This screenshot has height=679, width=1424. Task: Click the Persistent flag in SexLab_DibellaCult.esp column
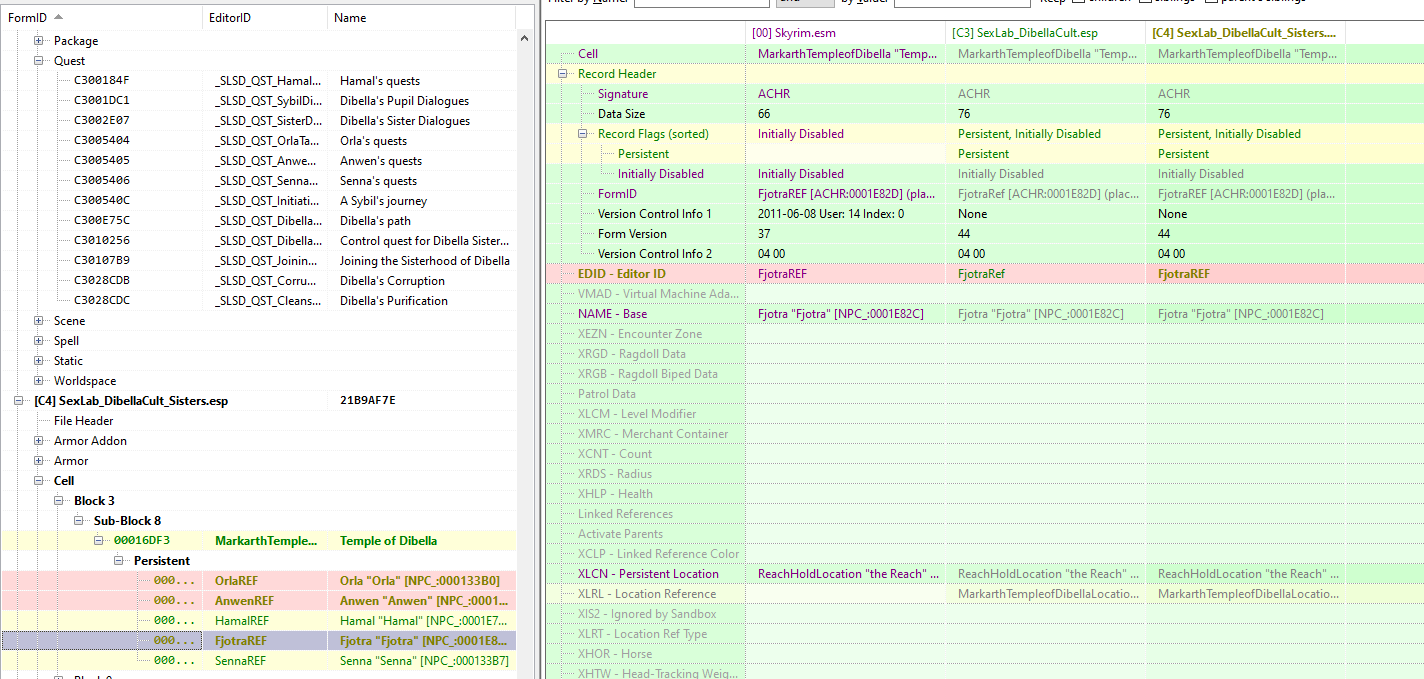click(x=983, y=154)
